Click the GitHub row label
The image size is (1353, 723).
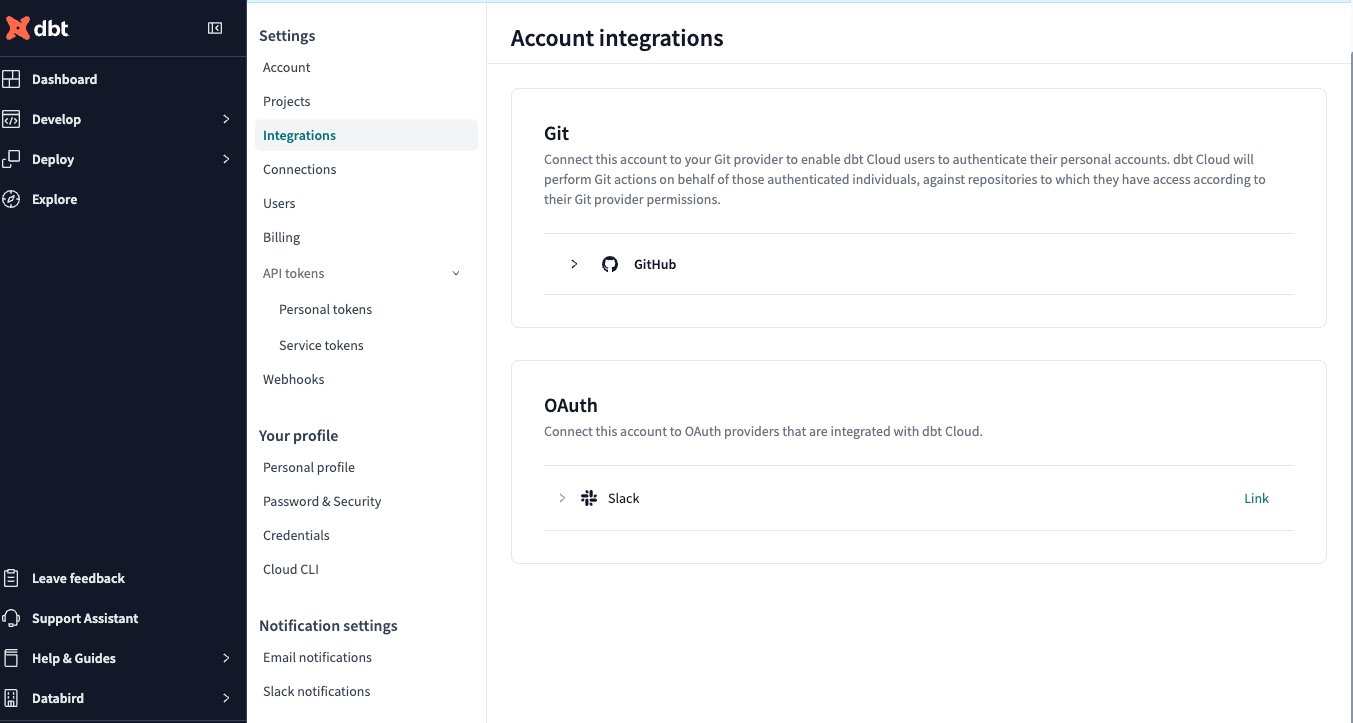pyautogui.click(x=655, y=264)
